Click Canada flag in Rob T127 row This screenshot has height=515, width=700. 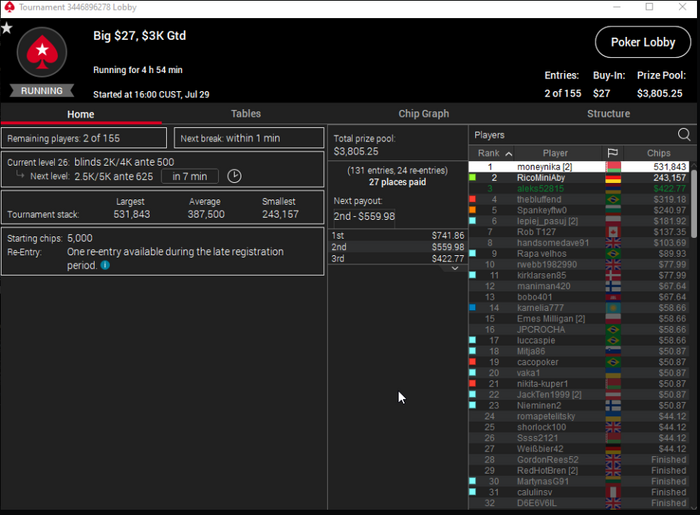coord(613,232)
